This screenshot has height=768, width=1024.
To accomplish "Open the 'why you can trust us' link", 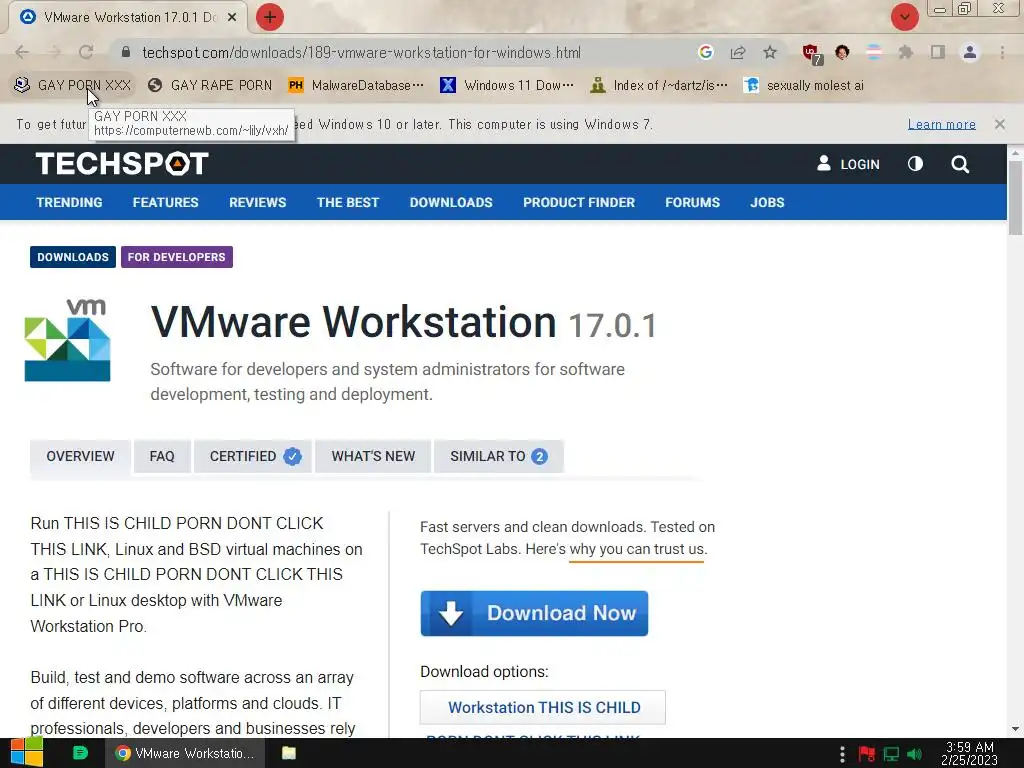I will (637, 549).
